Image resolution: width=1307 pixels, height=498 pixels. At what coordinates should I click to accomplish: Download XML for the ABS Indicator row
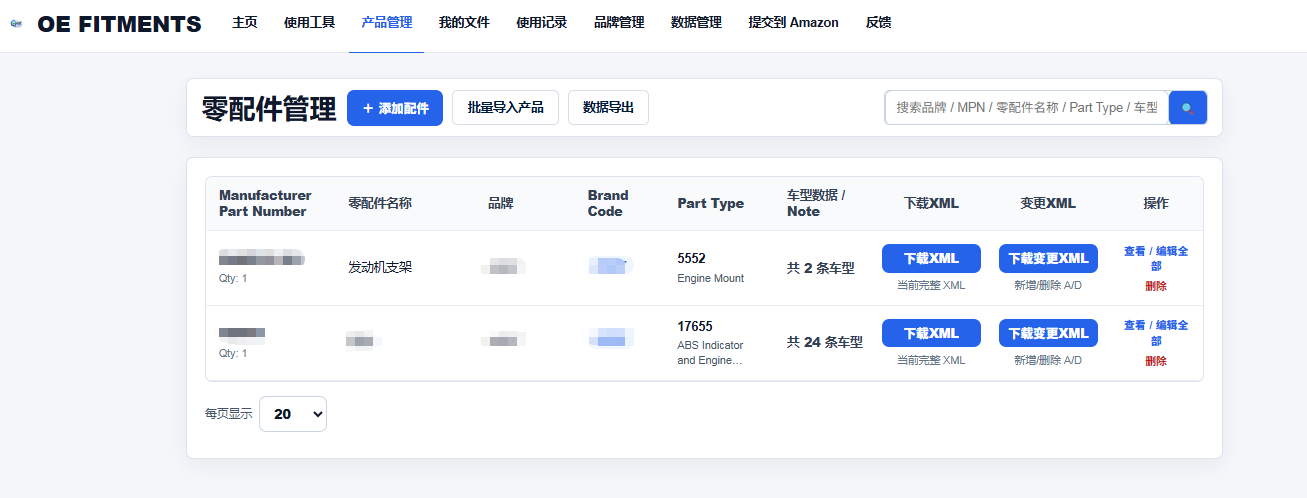pos(931,333)
